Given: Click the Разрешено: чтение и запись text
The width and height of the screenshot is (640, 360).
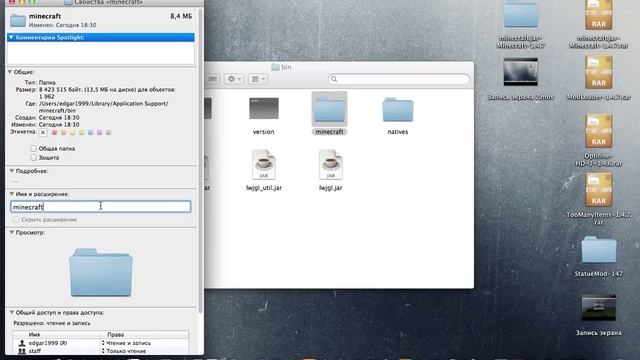Looking at the screenshot, I should (x=52, y=323).
